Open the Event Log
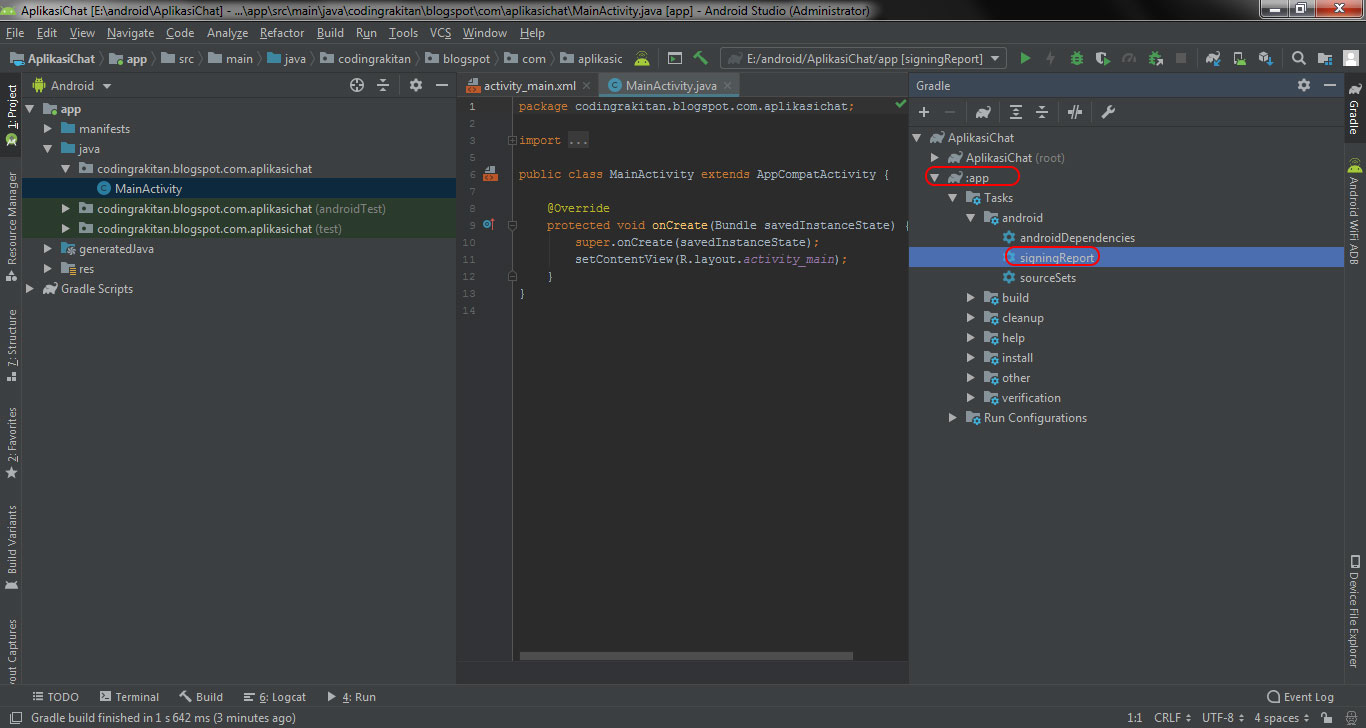Image resolution: width=1366 pixels, height=728 pixels. 1300,697
